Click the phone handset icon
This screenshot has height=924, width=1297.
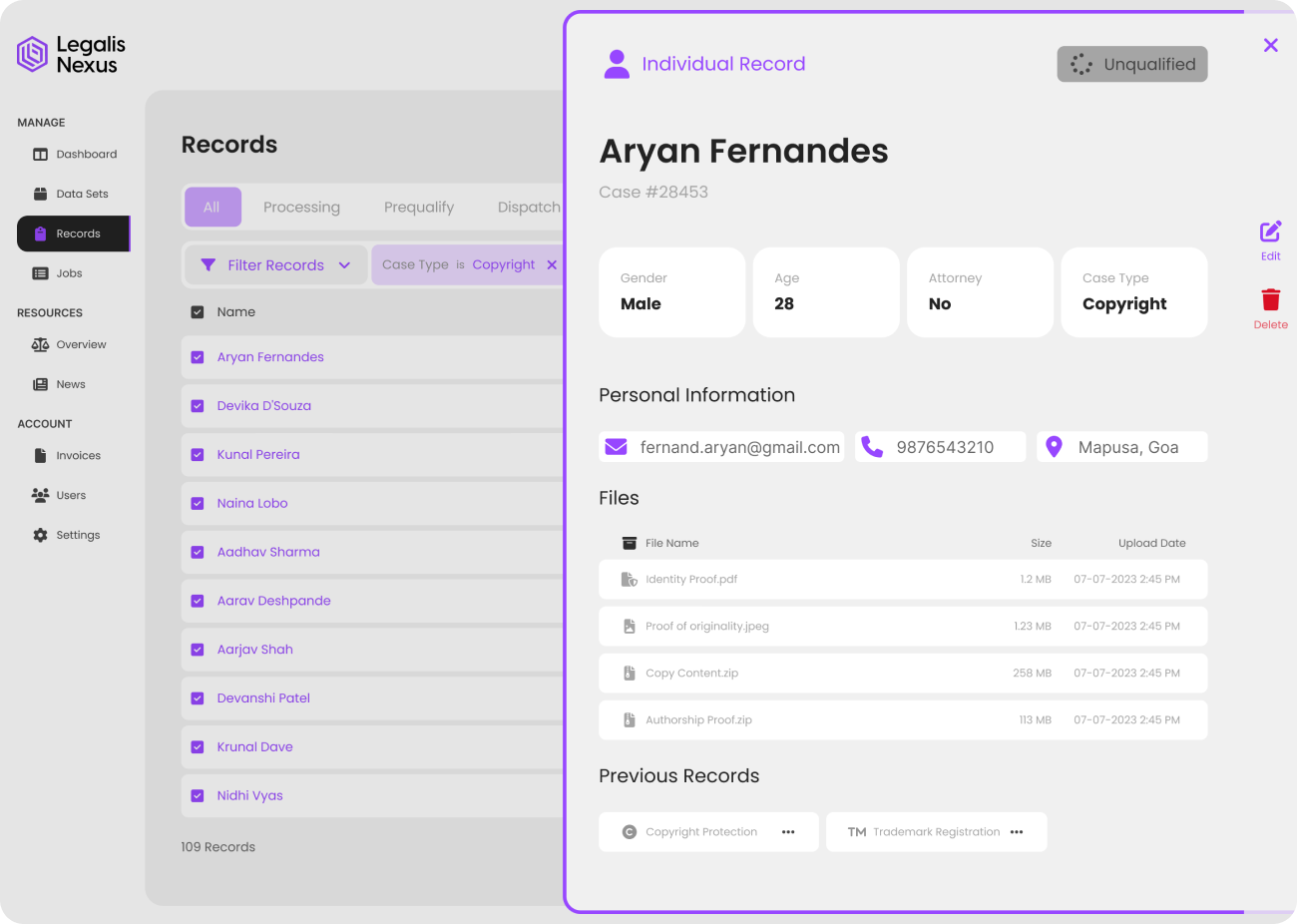872,447
